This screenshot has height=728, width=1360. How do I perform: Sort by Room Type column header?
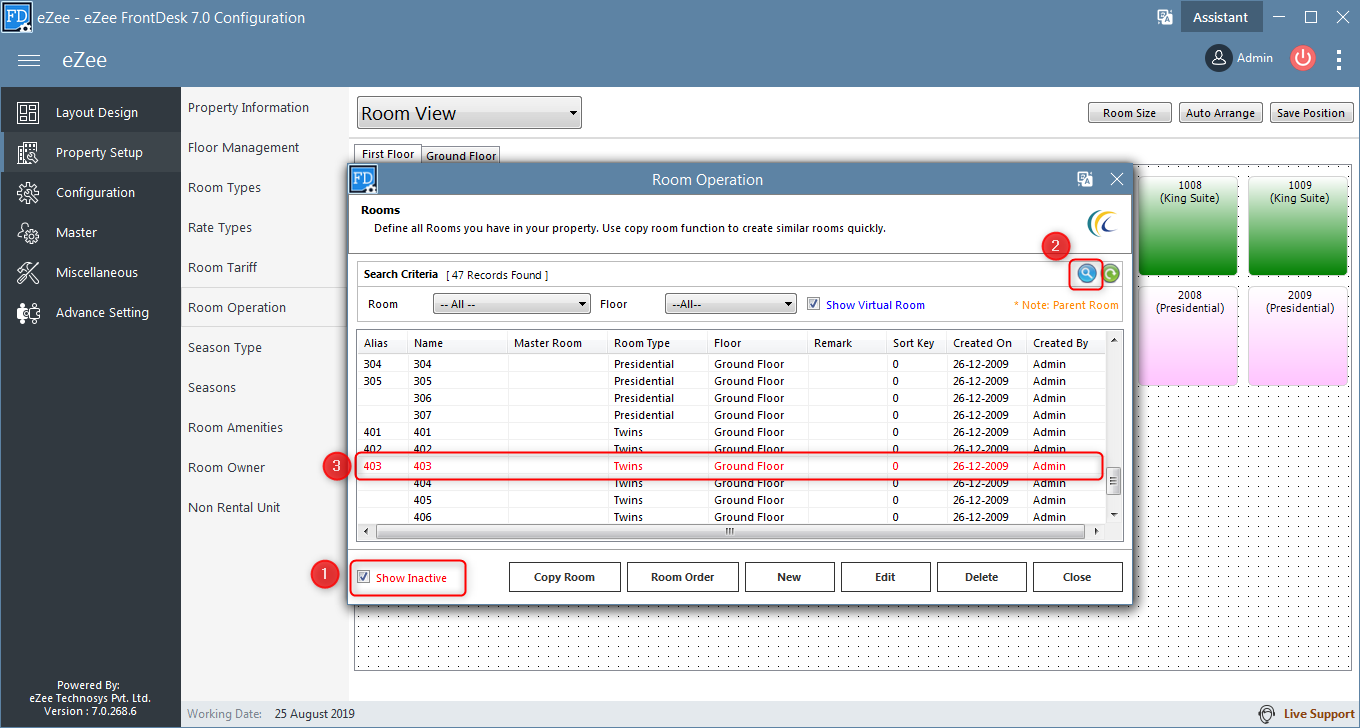pos(658,343)
